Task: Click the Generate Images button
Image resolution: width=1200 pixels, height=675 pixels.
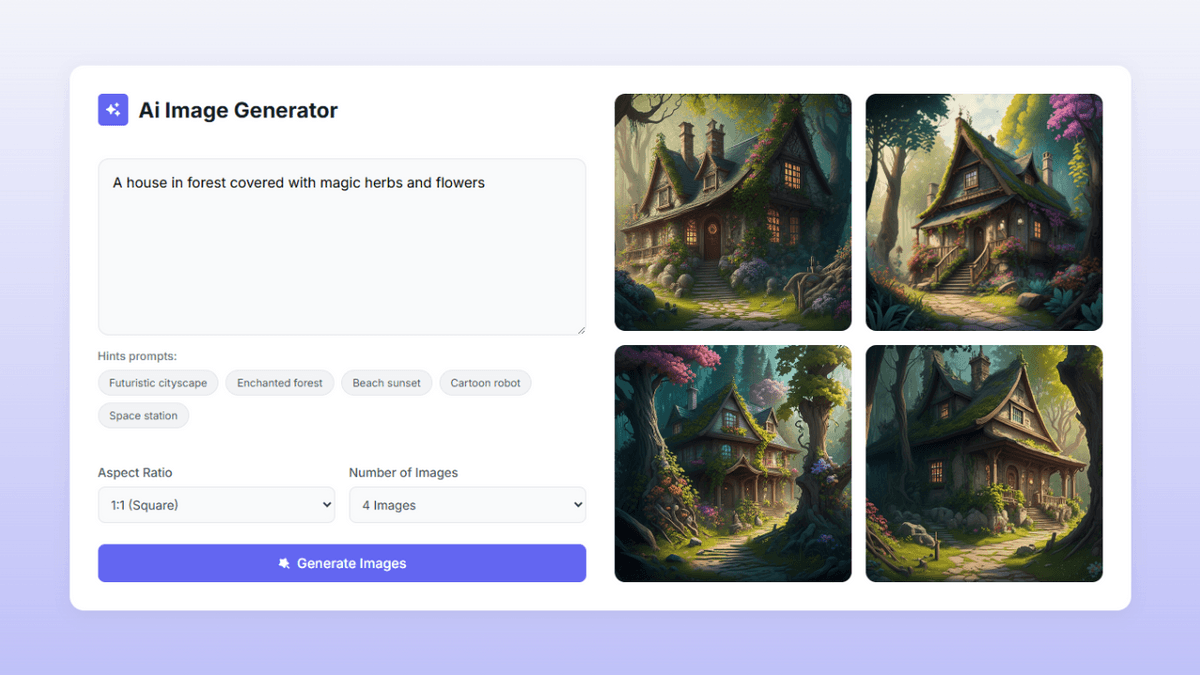Action: click(342, 563)
